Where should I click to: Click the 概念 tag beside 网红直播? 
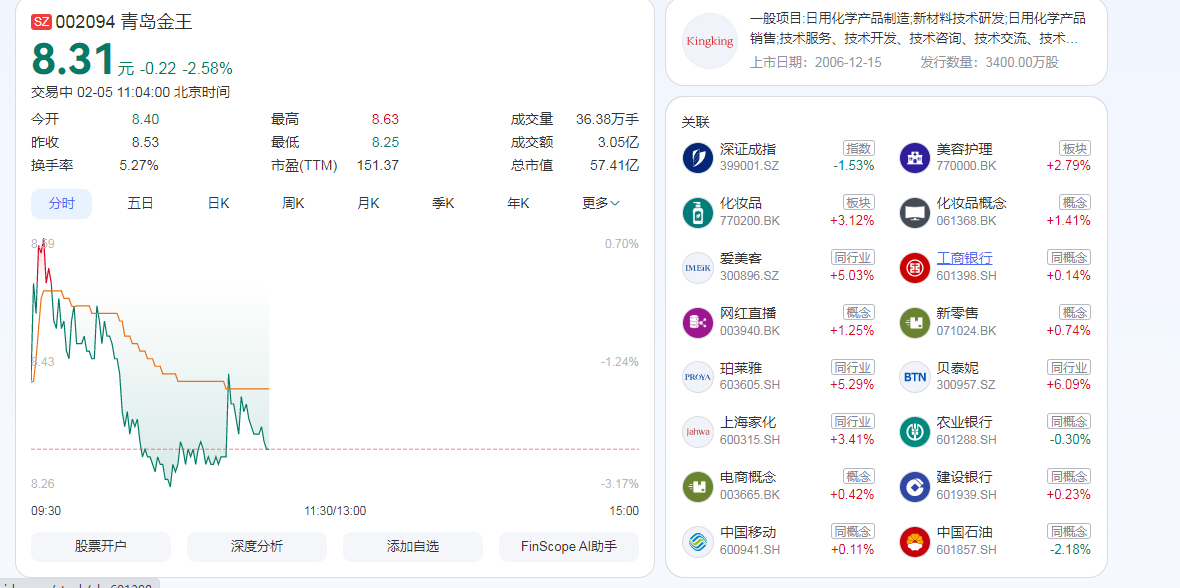[859, 312]
